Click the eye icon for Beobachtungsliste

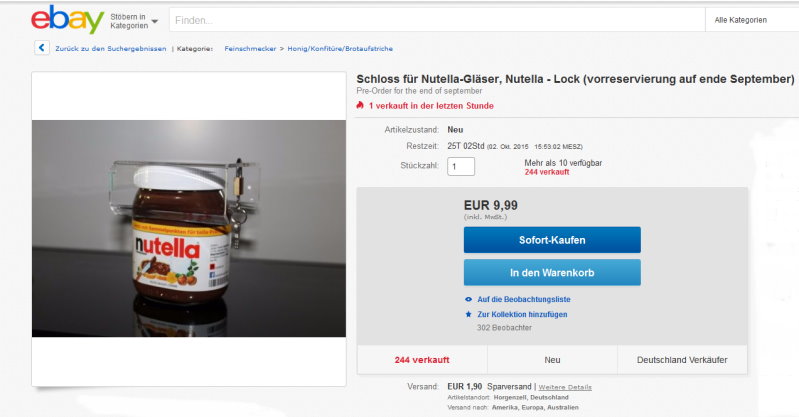tap(469, 299)
